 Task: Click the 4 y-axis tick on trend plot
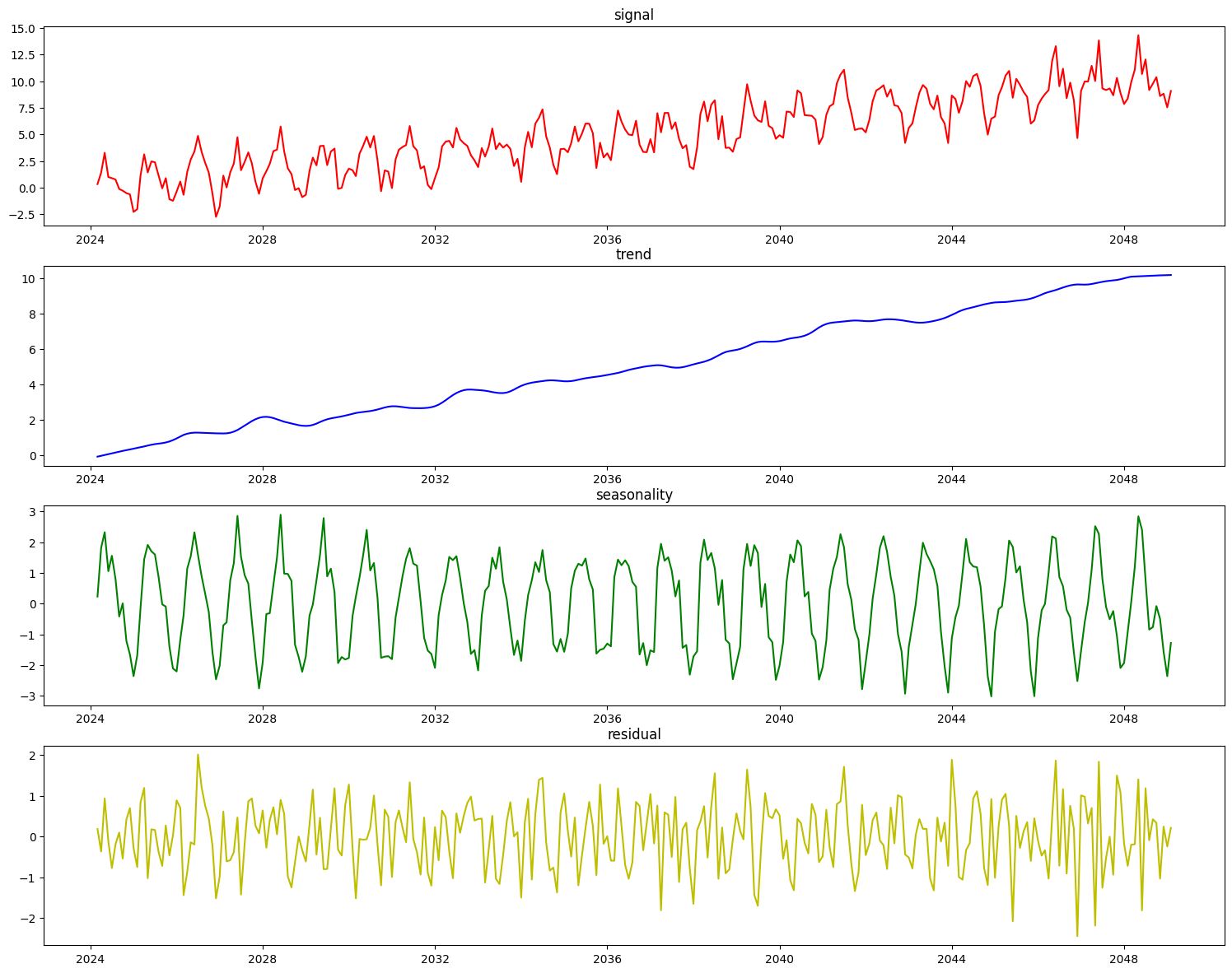32,385
